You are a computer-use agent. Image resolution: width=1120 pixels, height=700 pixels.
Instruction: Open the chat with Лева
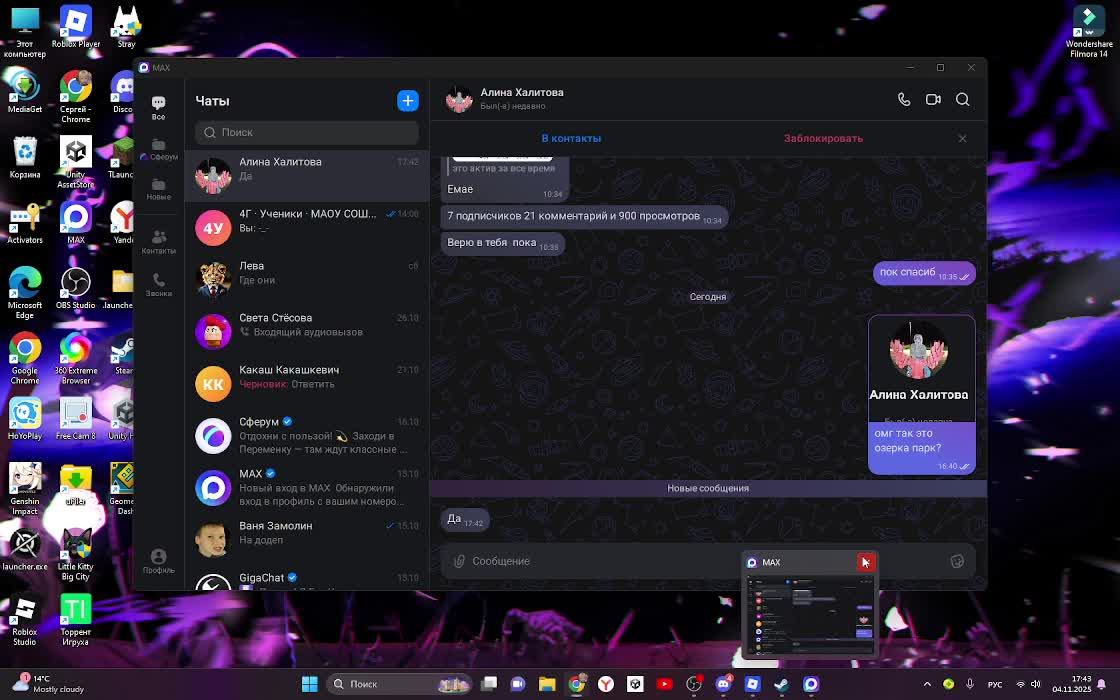coord(307,279)
